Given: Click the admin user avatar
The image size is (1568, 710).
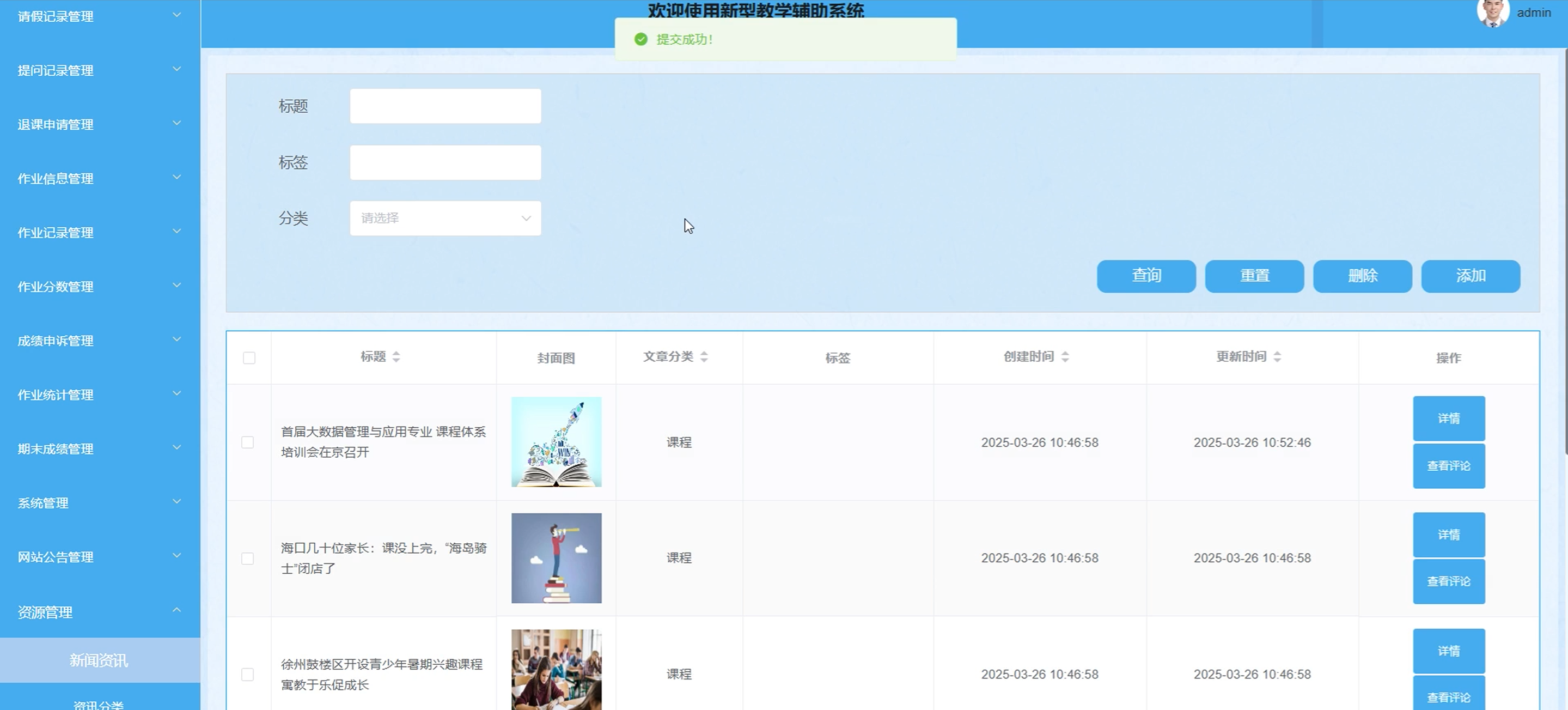Looking at the screenshot, I should (x=1492, y=12).
